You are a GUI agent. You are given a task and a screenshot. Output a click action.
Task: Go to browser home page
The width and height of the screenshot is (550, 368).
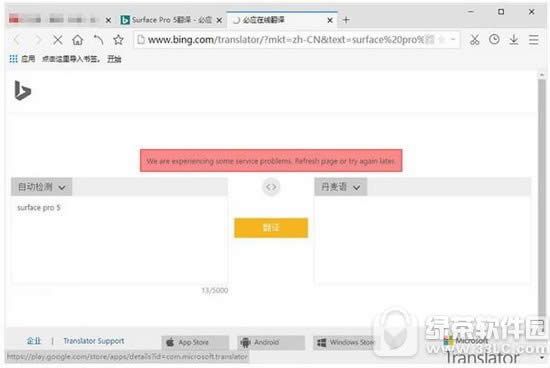78,40
